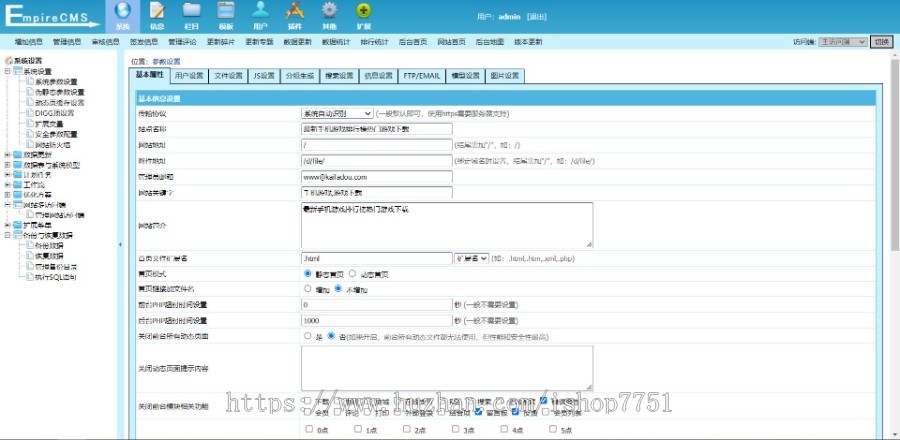Expand the 数据更新 tree folder
Screen dimensions: 900x440
coord(7,154)
